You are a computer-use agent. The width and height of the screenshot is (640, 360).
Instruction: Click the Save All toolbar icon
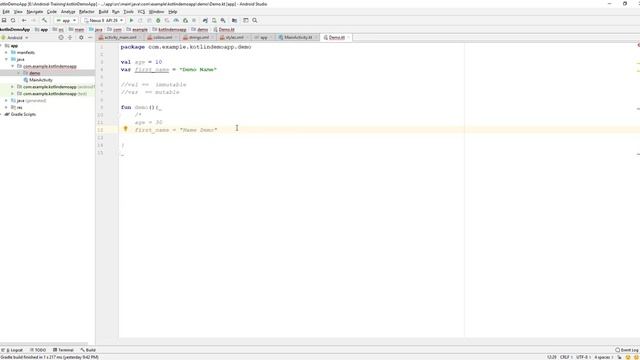point(4,20)
